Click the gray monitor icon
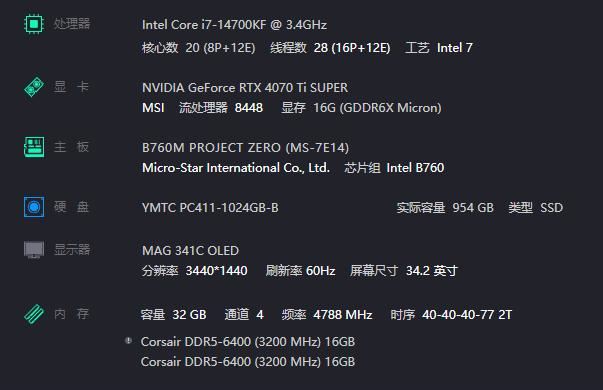603x390 pixels. [34, 250]
